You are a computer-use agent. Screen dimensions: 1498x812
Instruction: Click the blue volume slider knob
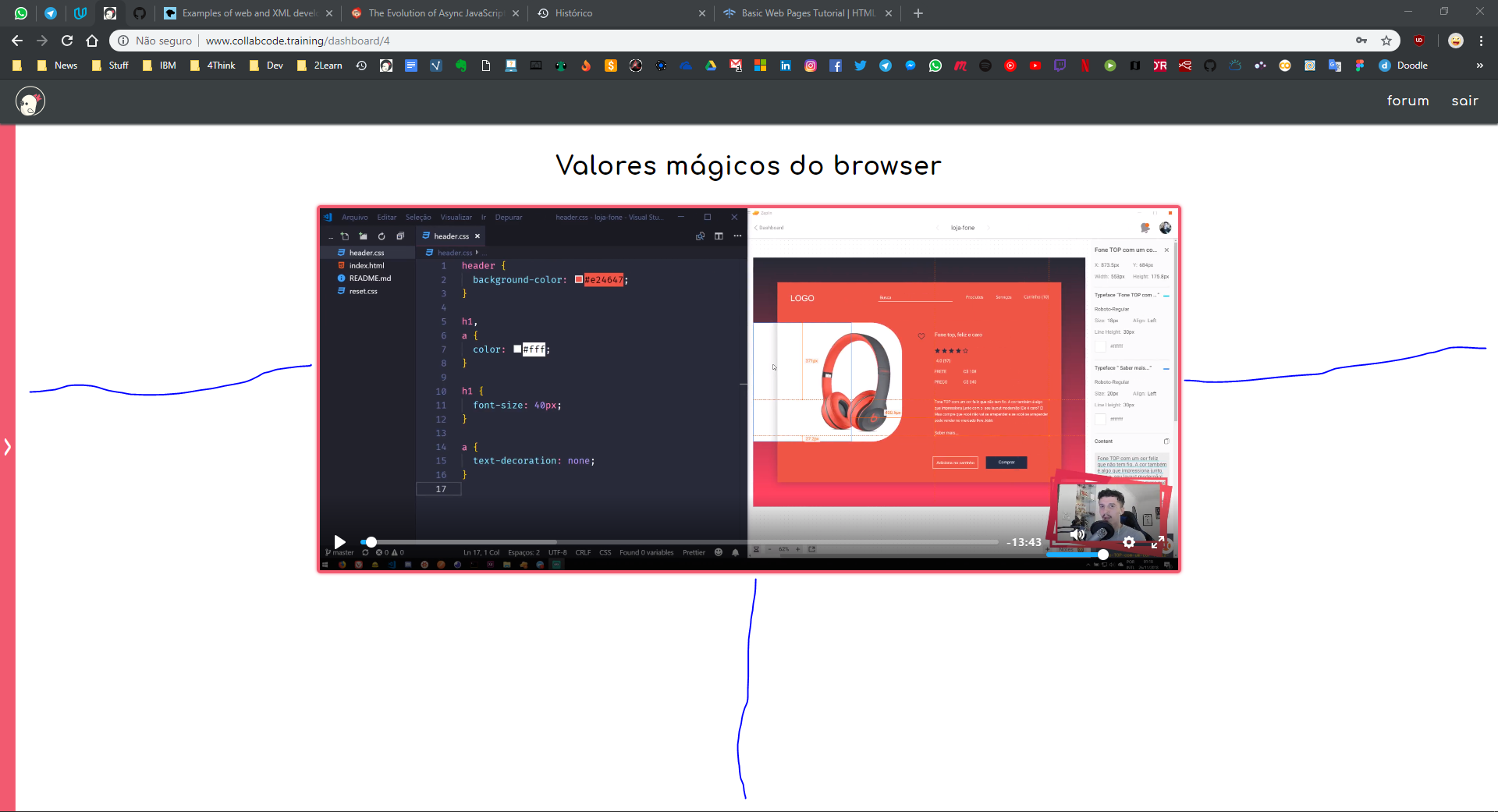pos(1103,555)
